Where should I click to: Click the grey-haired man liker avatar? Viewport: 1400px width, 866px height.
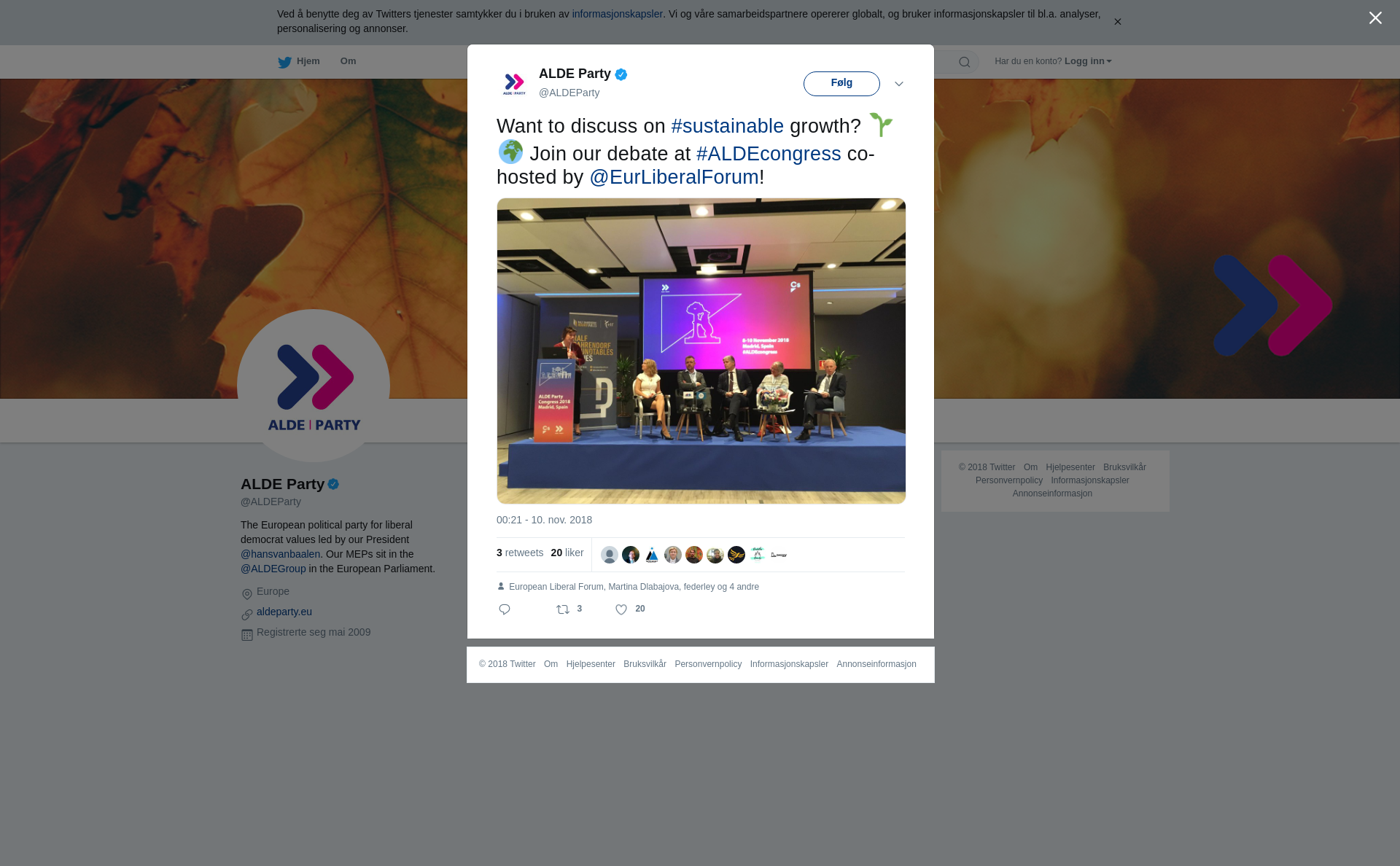(673, 555)
